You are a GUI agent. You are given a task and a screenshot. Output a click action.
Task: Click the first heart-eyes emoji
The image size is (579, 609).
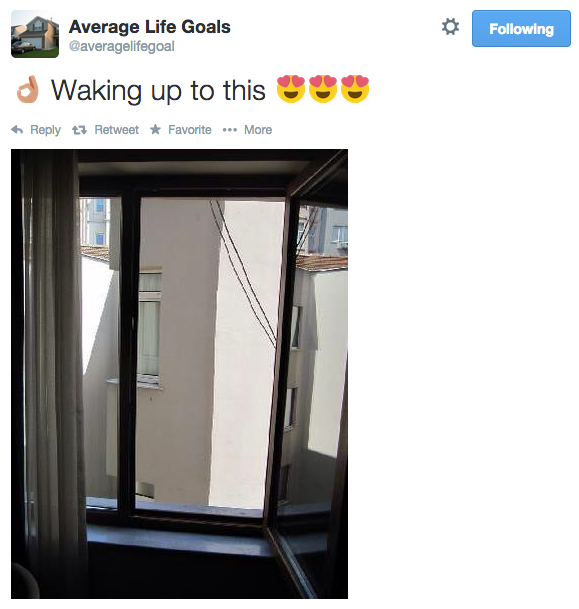point(291,89)
